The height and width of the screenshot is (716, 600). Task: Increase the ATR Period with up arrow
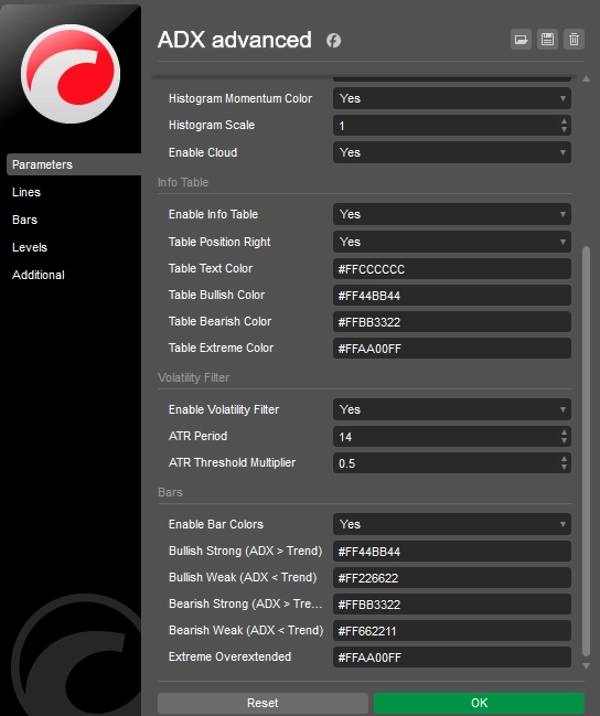[564, 432]
